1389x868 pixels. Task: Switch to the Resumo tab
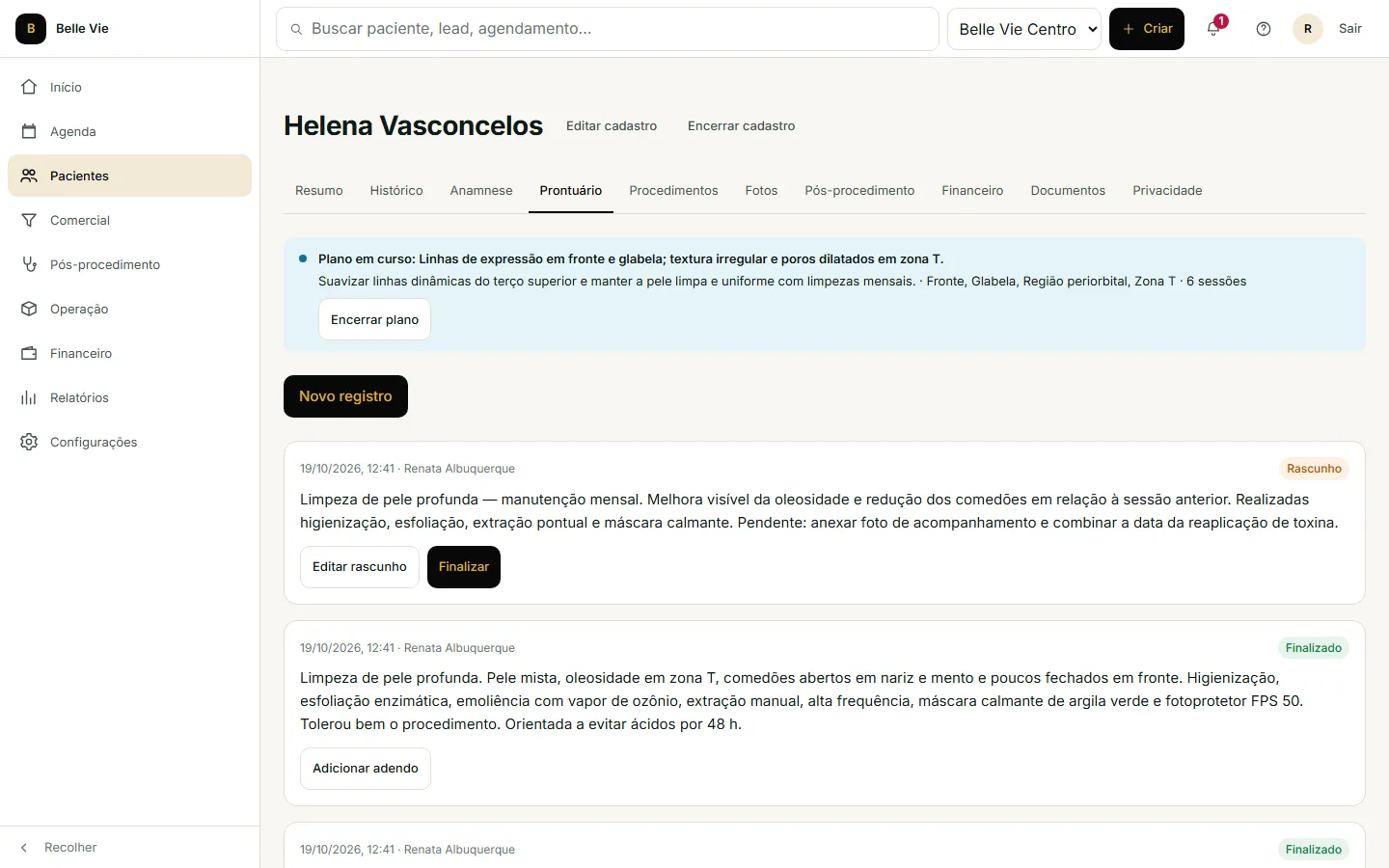319,191
